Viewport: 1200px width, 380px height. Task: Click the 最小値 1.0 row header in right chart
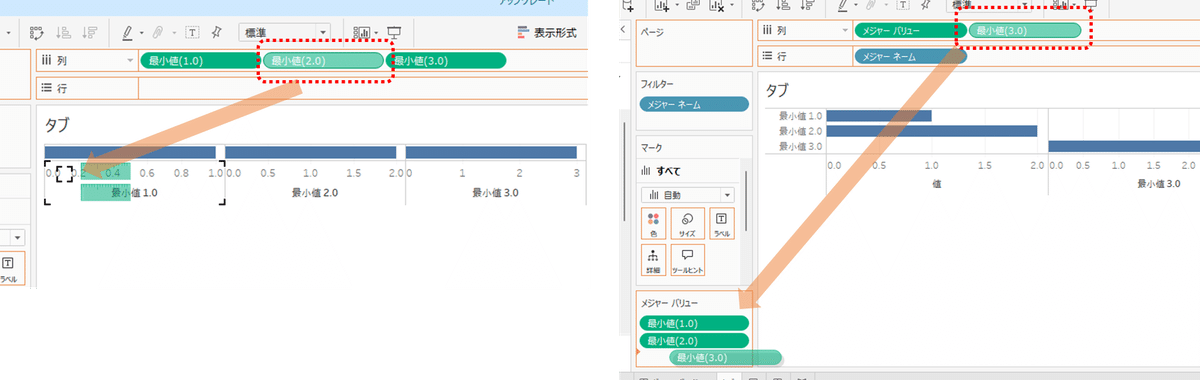(x=801, y=116)
